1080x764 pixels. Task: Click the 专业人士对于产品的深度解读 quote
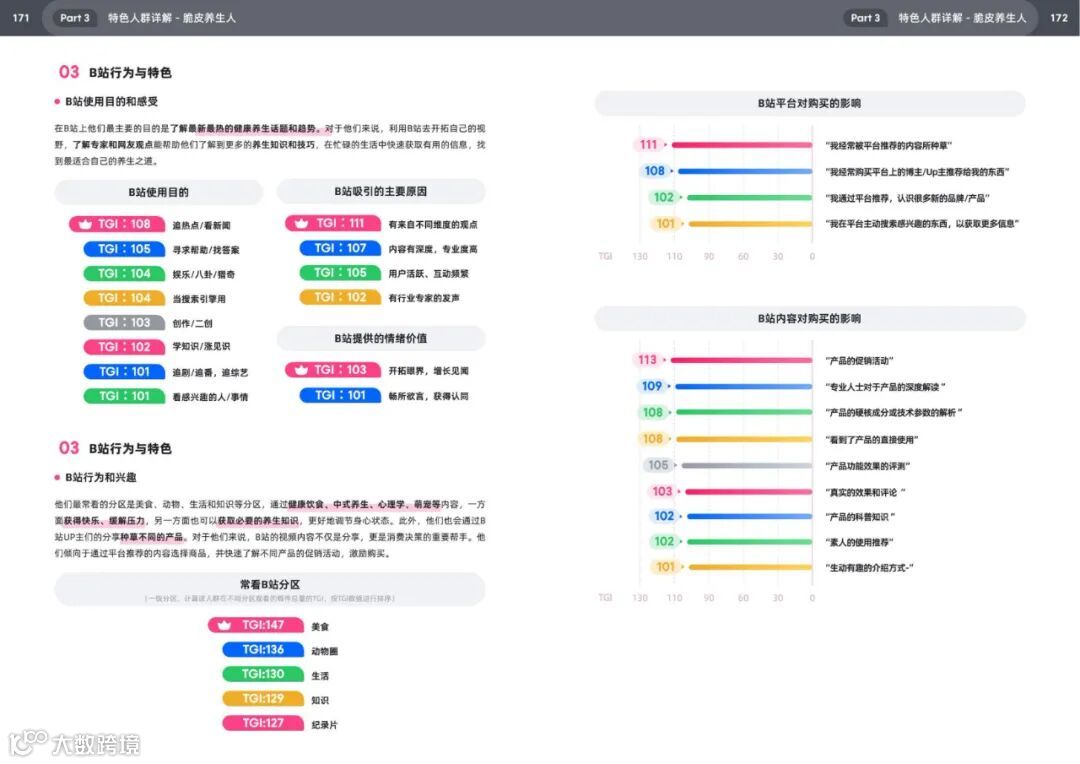tap(885, 386)
